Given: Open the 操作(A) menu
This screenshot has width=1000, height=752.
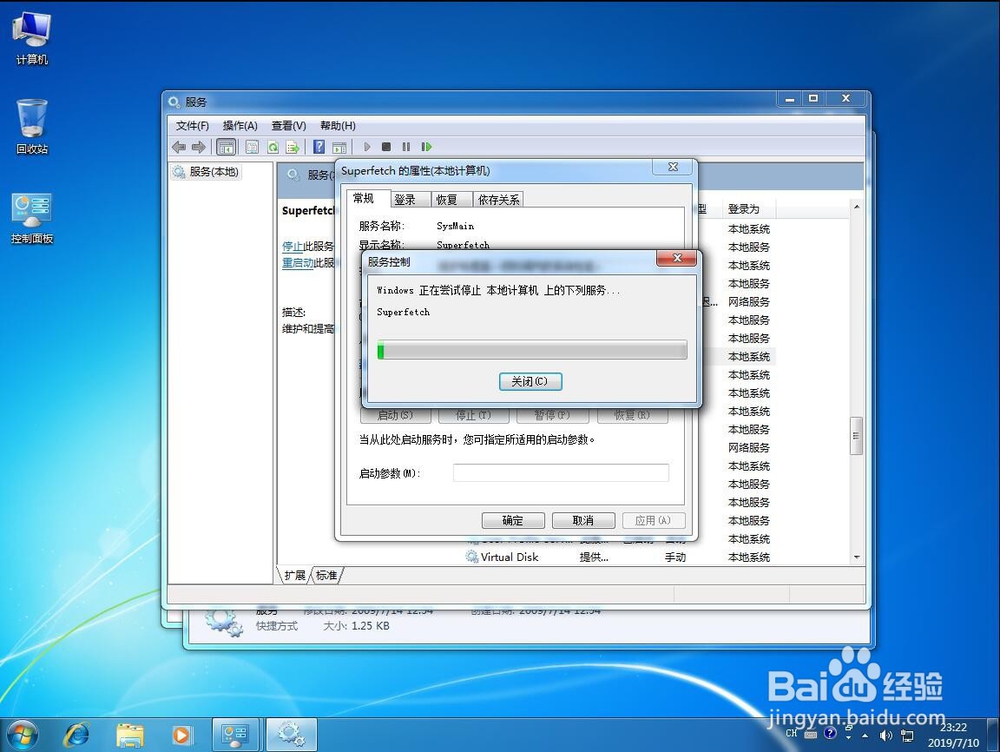Looking at the screenshot, I should point(240,126).
